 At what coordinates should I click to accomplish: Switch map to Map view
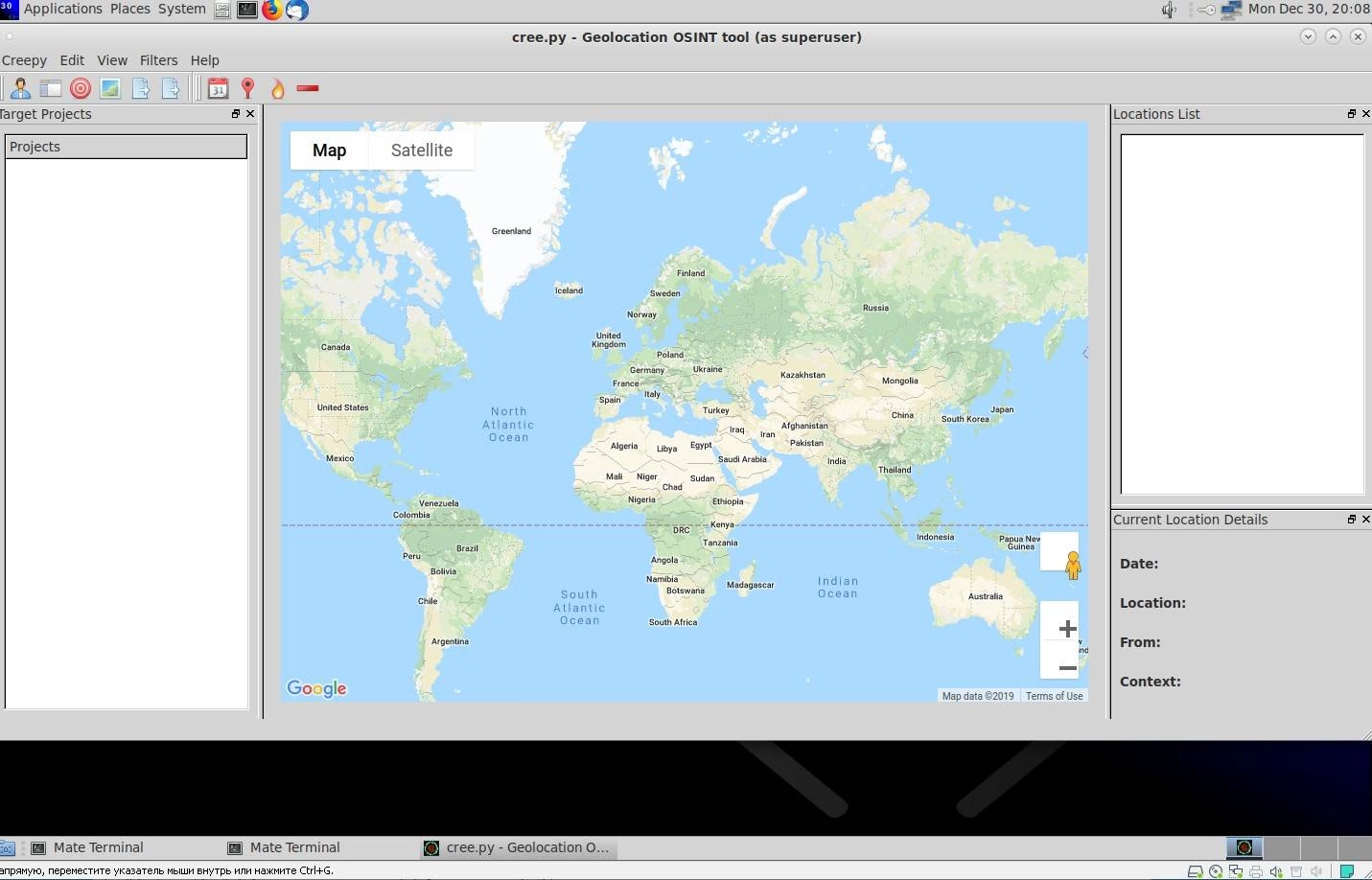click(x=329, y=151)
